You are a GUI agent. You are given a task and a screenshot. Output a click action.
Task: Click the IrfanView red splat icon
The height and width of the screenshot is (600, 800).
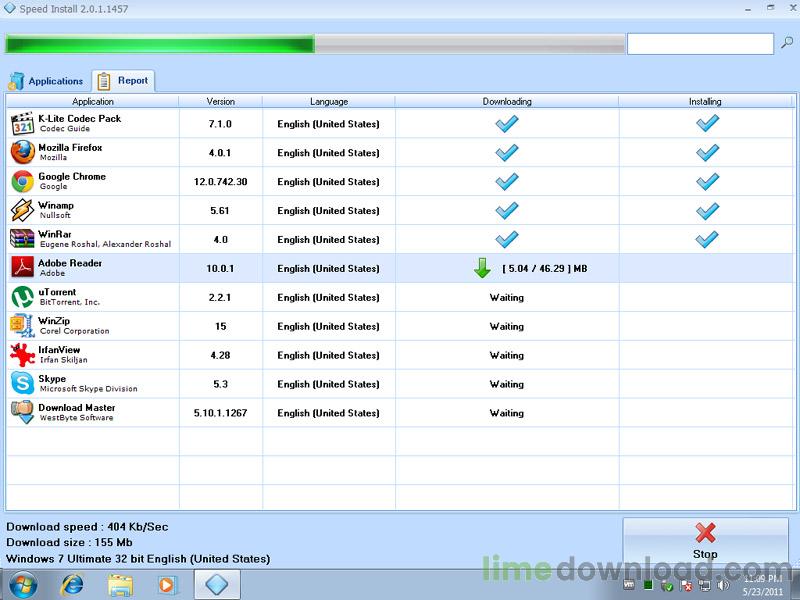[x=22, y=355]
